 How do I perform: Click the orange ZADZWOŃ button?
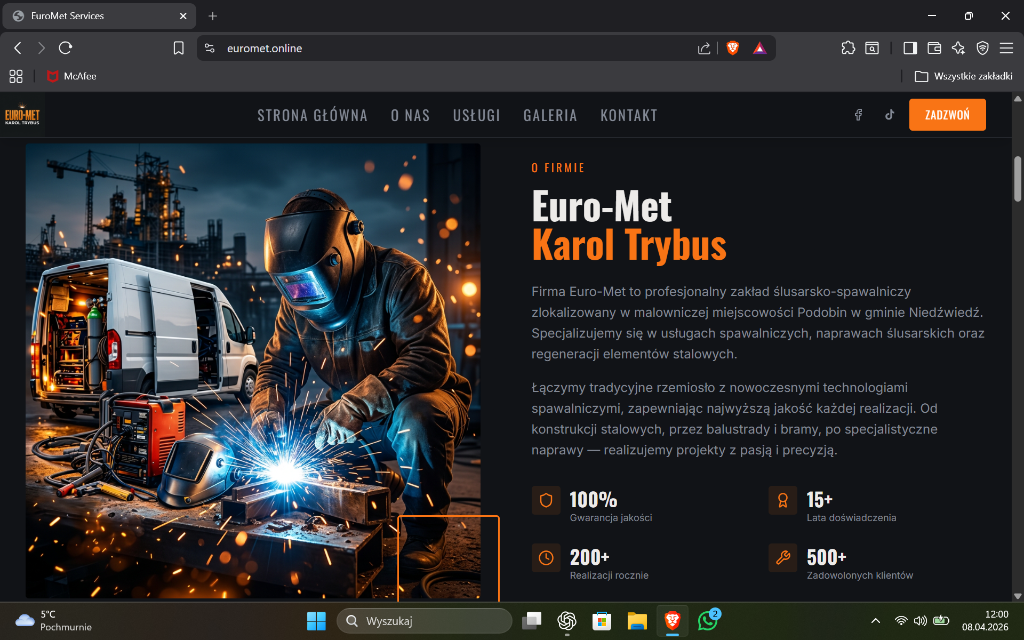click(x=947, y=115)
